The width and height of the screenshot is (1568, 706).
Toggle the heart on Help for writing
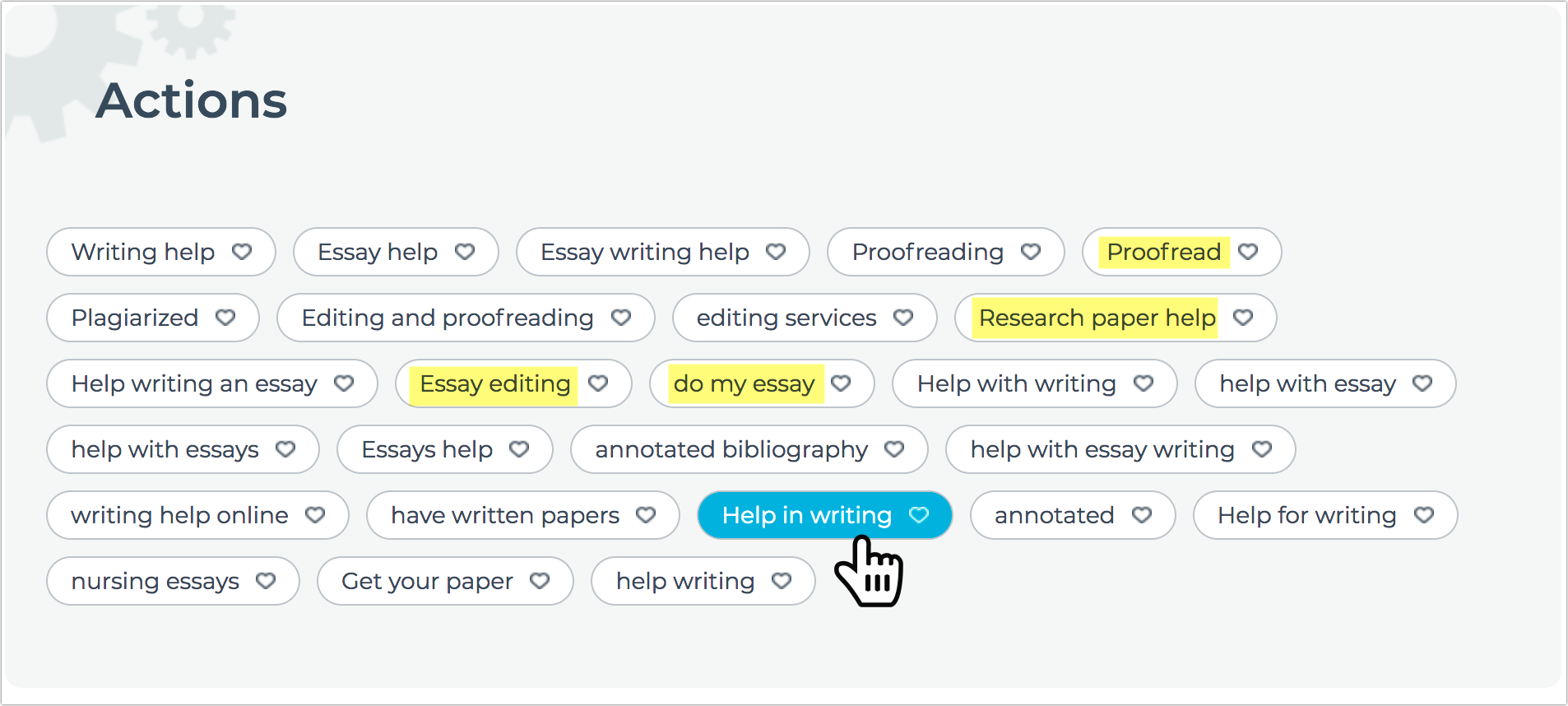(x=1424, y=515)
